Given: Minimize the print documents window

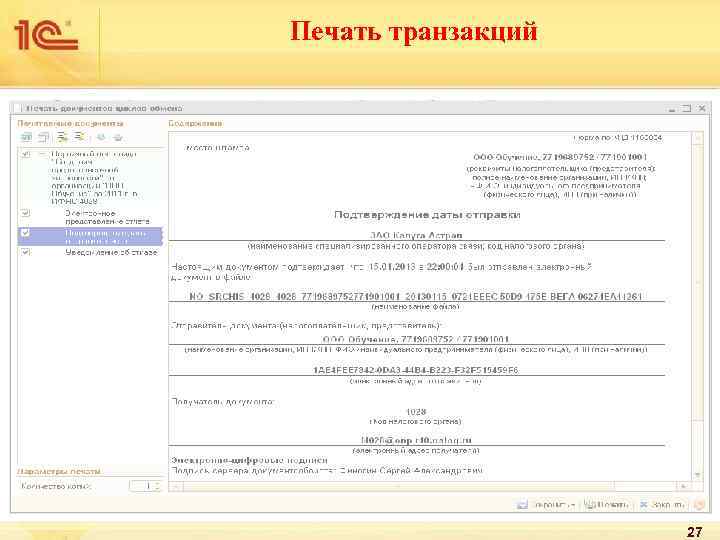Looking at the screenshot, I should (672, 109).
